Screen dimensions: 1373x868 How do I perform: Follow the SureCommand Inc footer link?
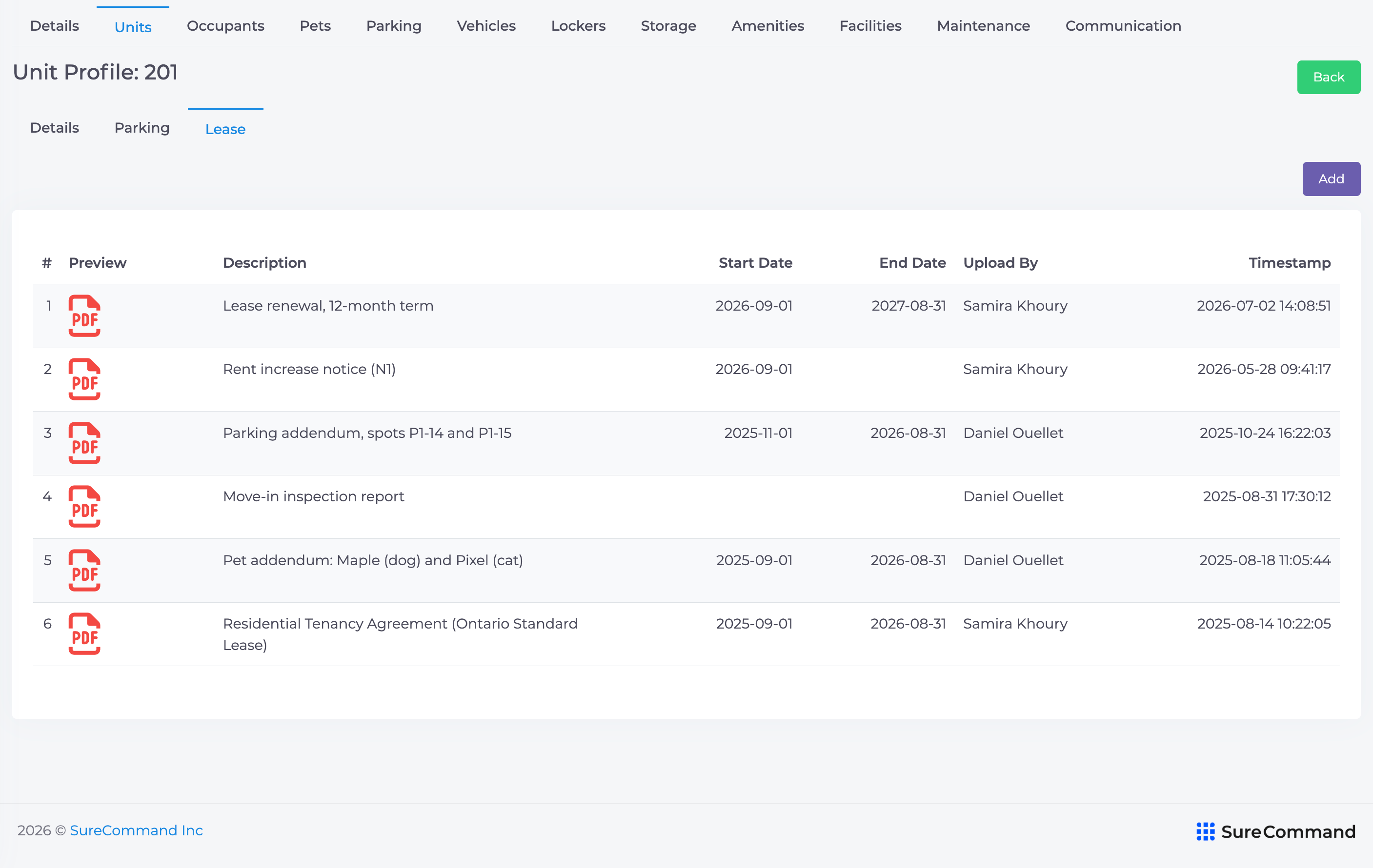pyautogui.click(x=136, y=830)
